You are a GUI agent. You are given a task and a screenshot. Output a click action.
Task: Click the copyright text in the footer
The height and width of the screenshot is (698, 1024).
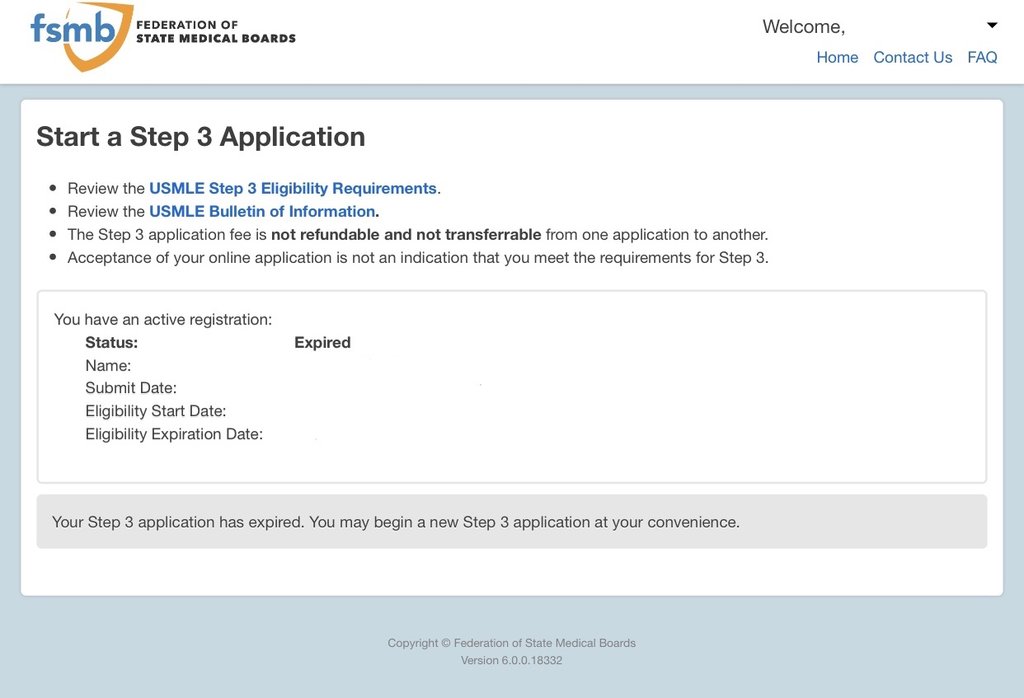(x=511, y=643)
